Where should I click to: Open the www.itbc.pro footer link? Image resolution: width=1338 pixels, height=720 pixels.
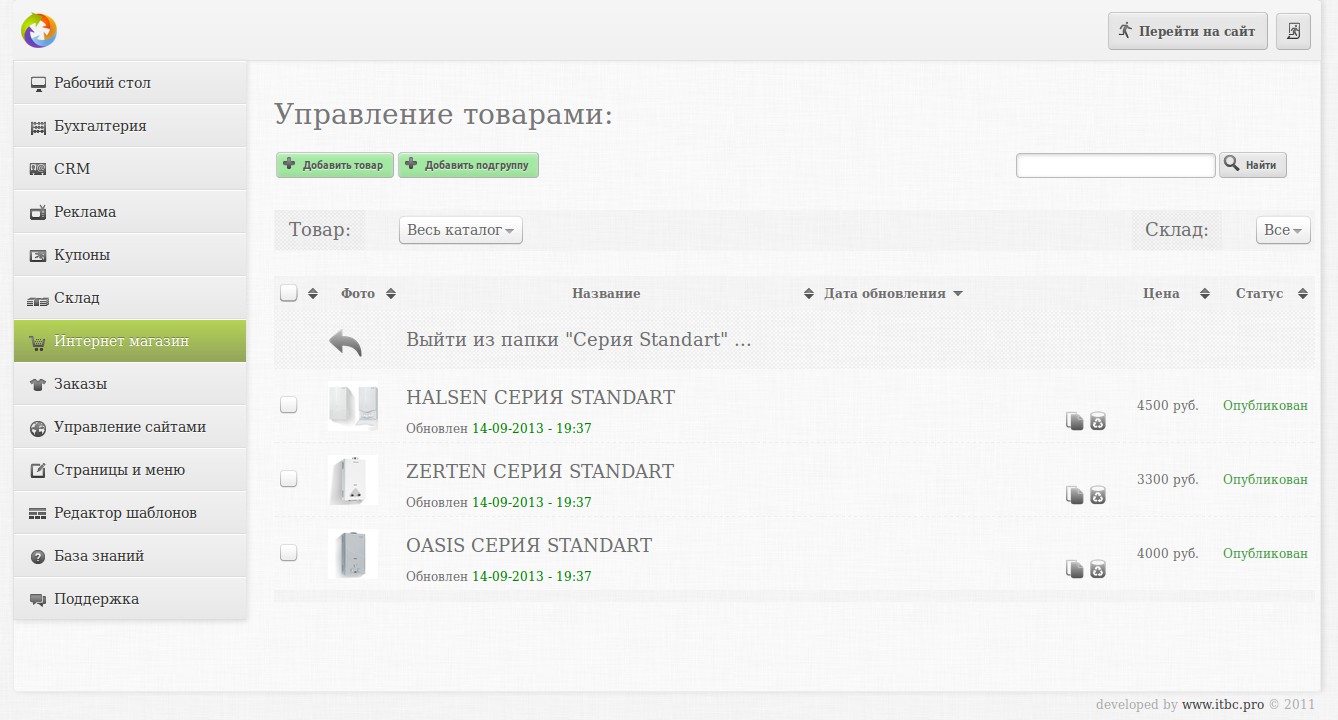click(x=1223, y=704)
